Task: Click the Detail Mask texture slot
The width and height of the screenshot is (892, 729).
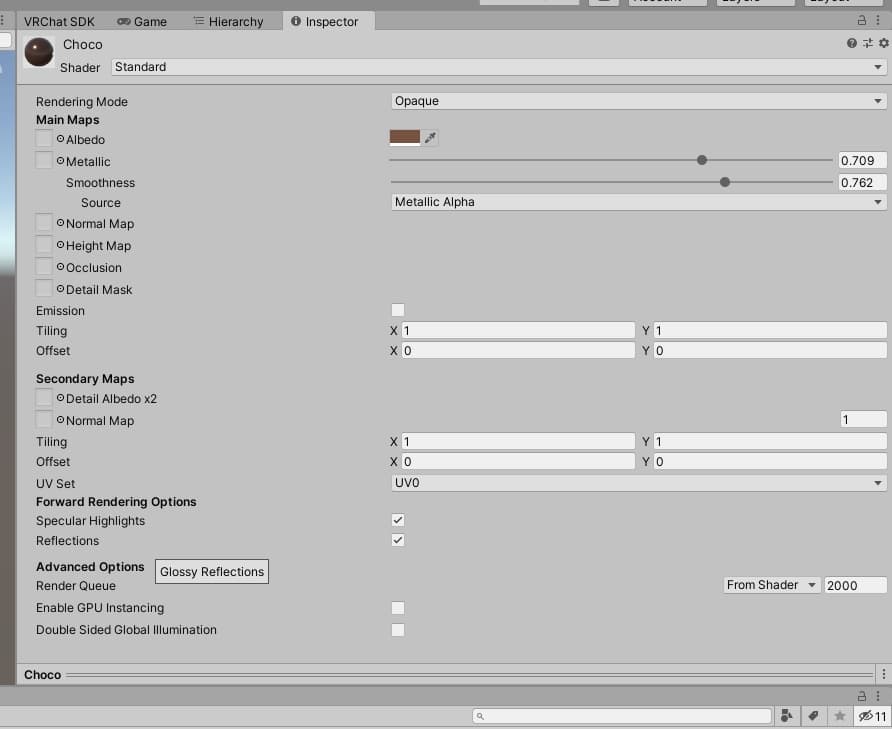Action: tap(44, 289)
